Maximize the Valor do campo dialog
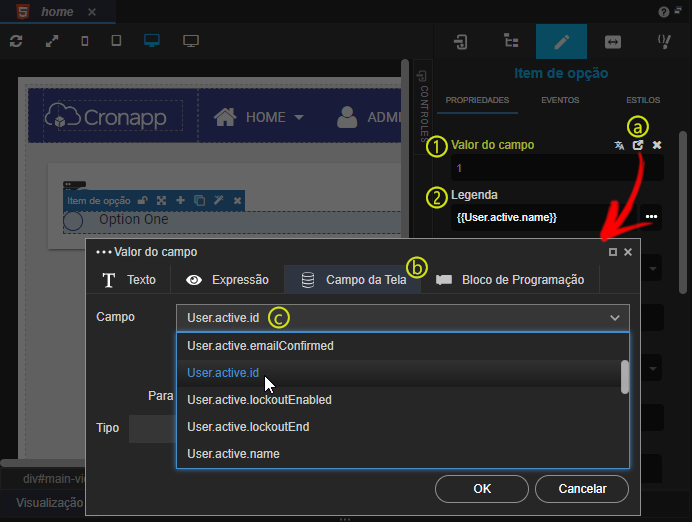 613,252
